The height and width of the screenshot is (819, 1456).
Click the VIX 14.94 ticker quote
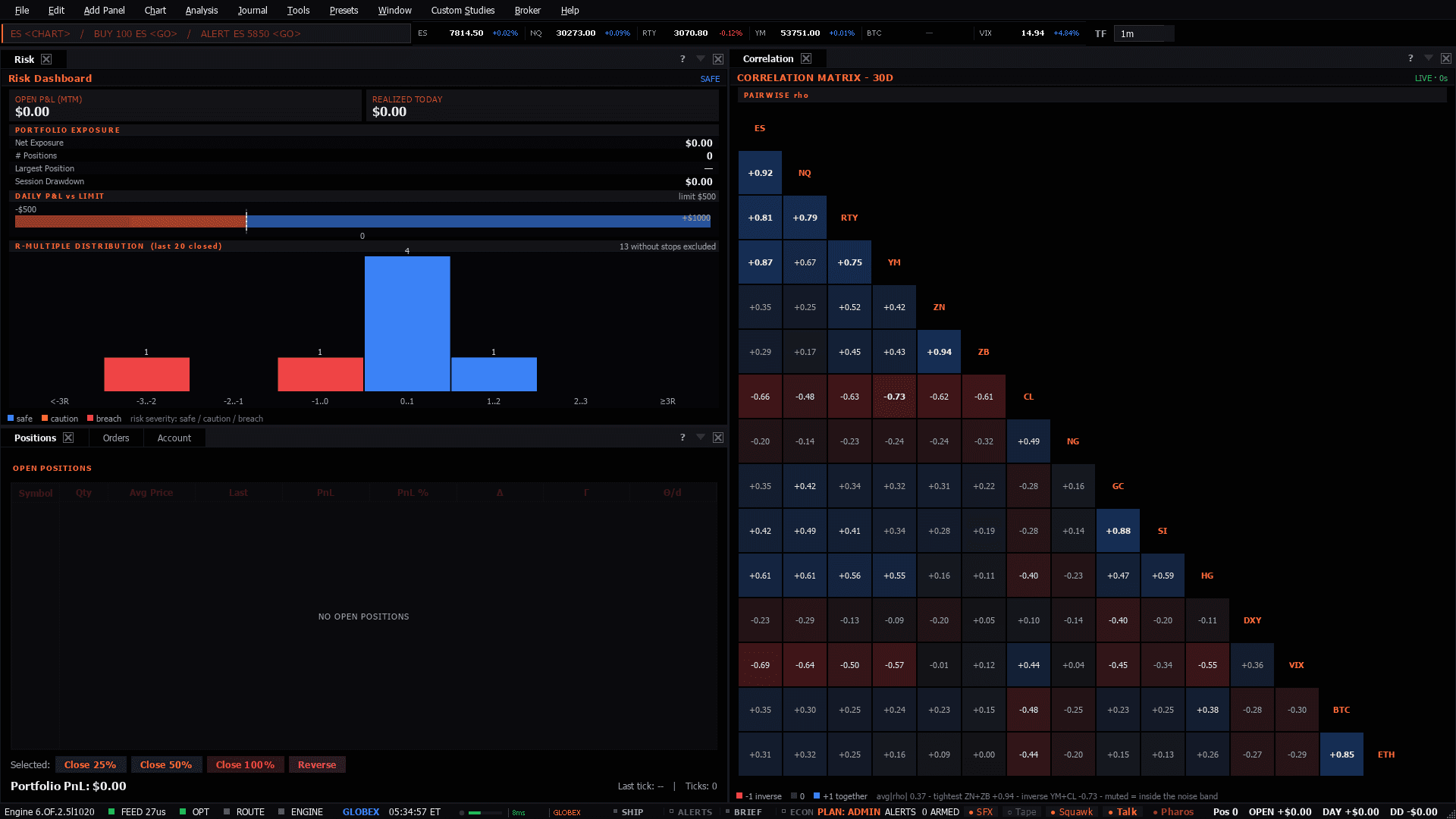click(x=1028, y=33)
